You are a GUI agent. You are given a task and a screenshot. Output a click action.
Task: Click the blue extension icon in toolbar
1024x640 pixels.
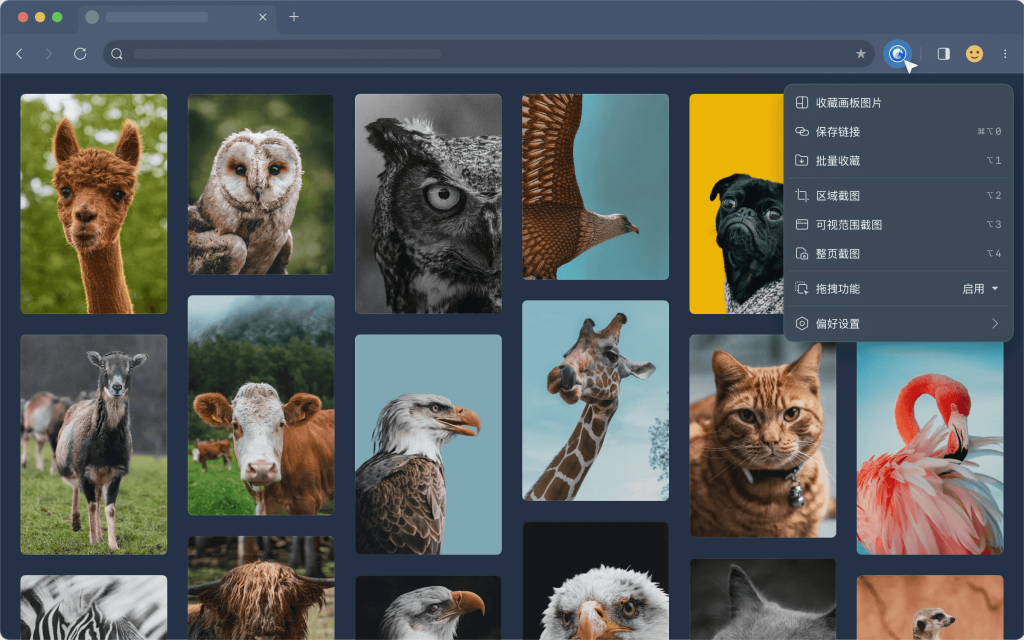[897, 54]
